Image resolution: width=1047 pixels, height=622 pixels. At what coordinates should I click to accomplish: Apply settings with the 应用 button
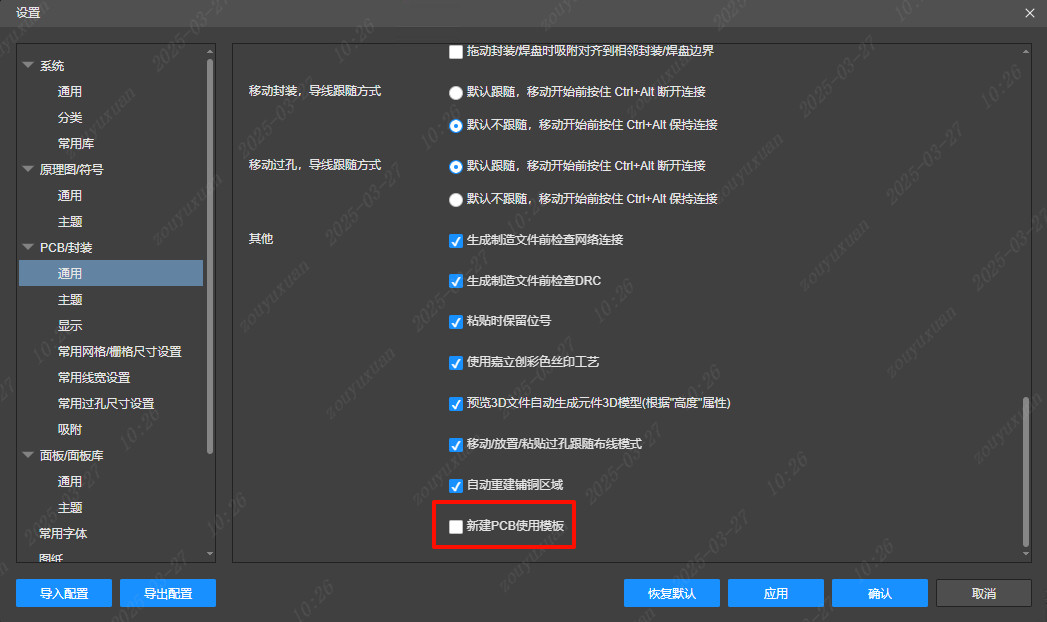776,593
